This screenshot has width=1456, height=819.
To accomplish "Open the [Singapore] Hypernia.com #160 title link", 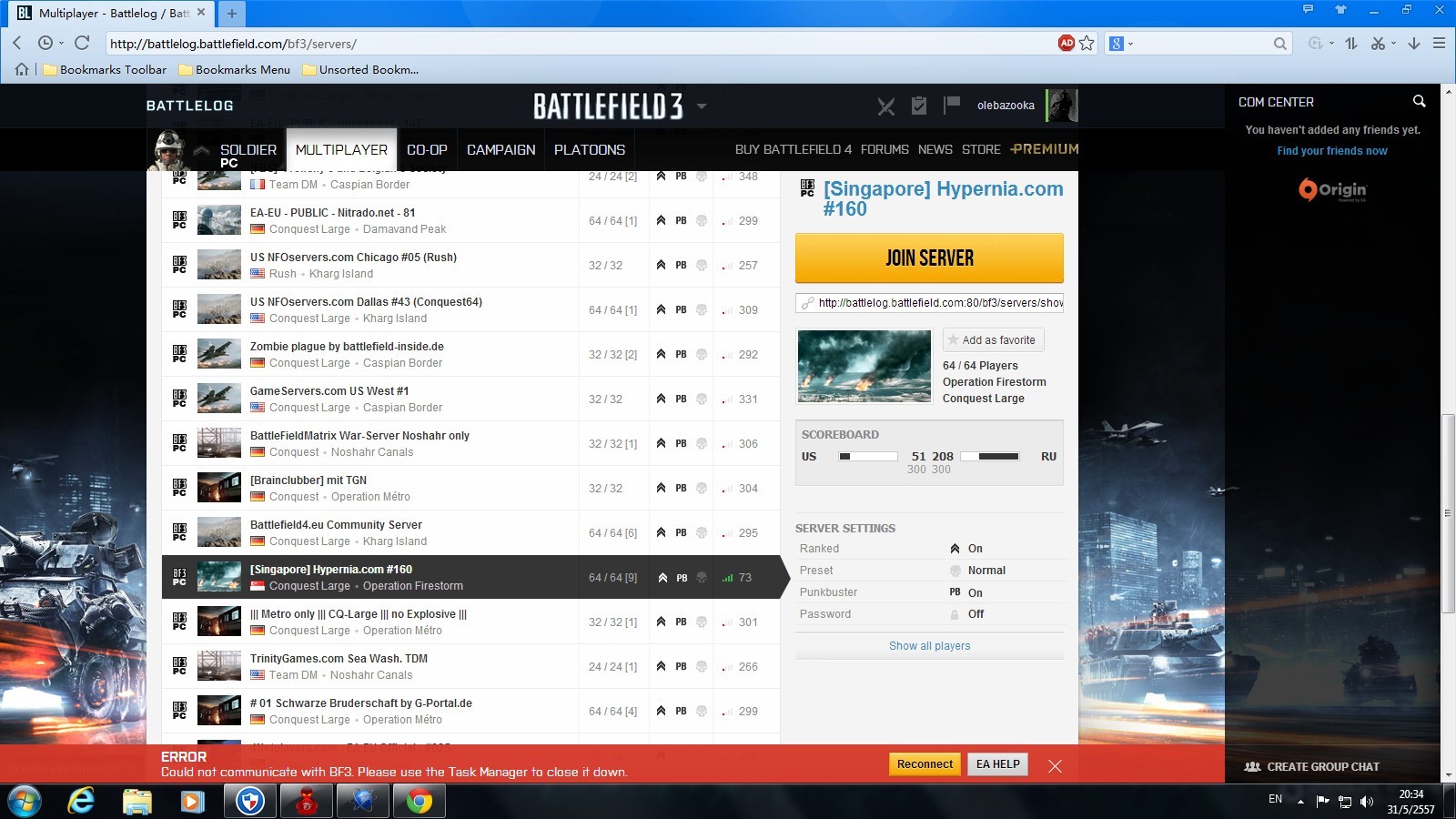I will pyautogui.click(x=943, y=198).
